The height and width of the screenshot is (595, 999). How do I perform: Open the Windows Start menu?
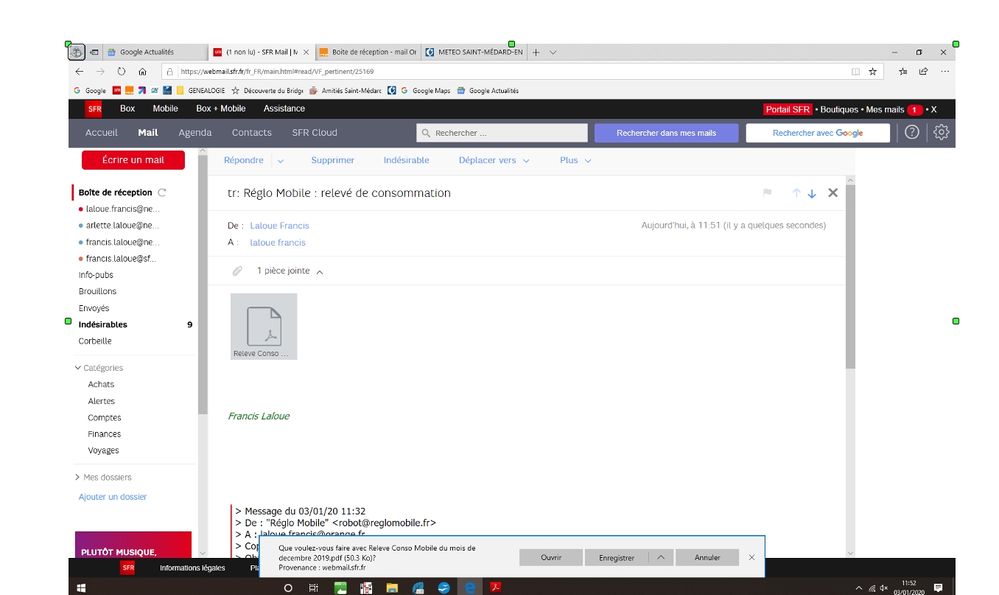click(x=81, y=587)
